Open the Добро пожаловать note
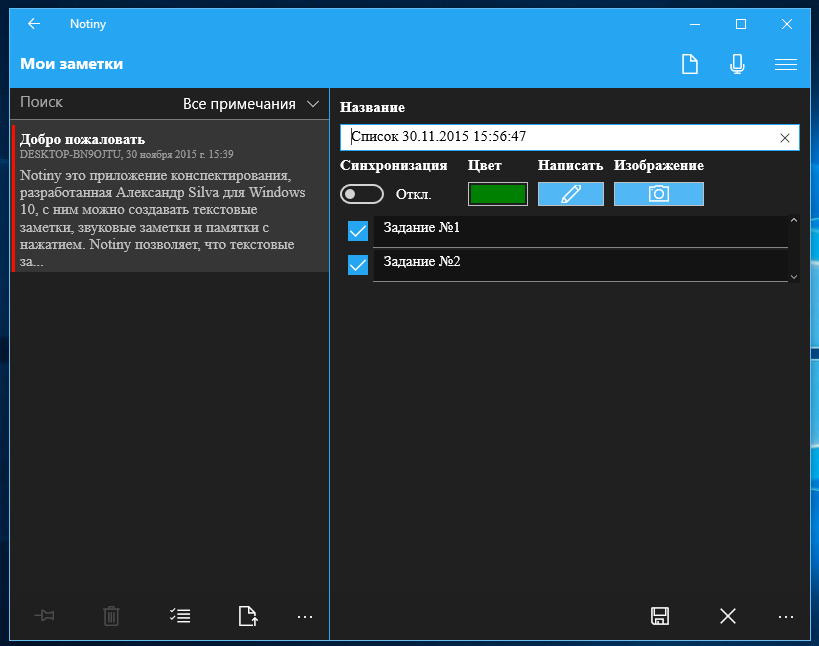 [x=170, y=198]
